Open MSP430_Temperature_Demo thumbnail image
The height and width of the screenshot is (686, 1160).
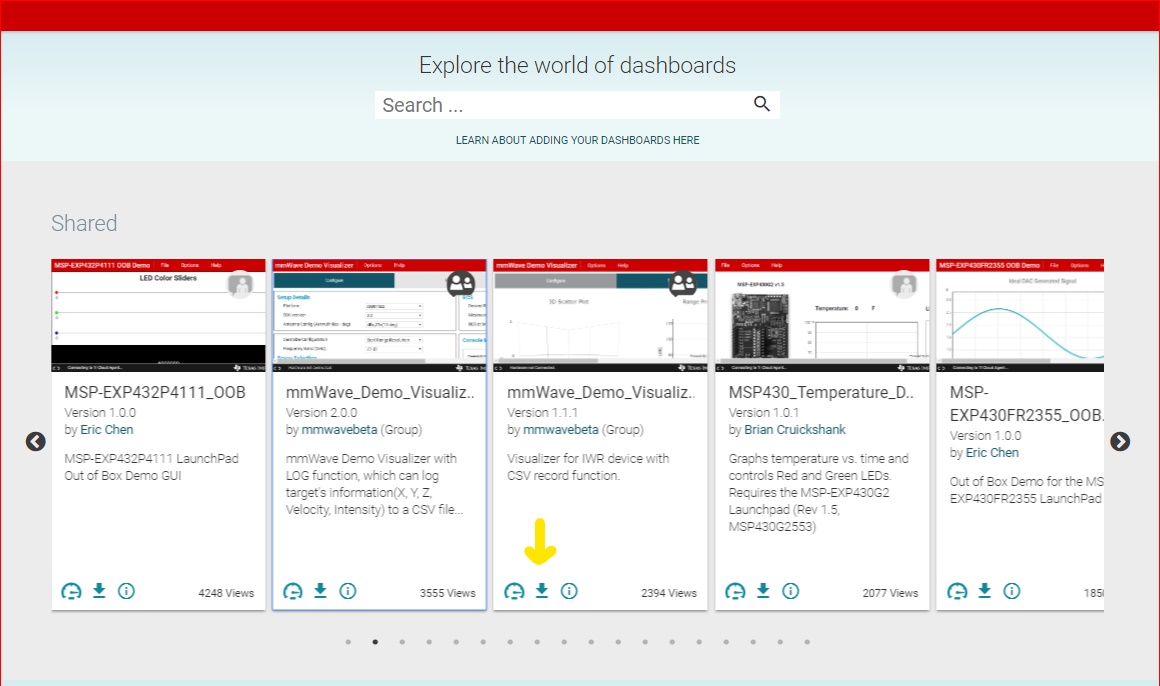tap(822, 315)
